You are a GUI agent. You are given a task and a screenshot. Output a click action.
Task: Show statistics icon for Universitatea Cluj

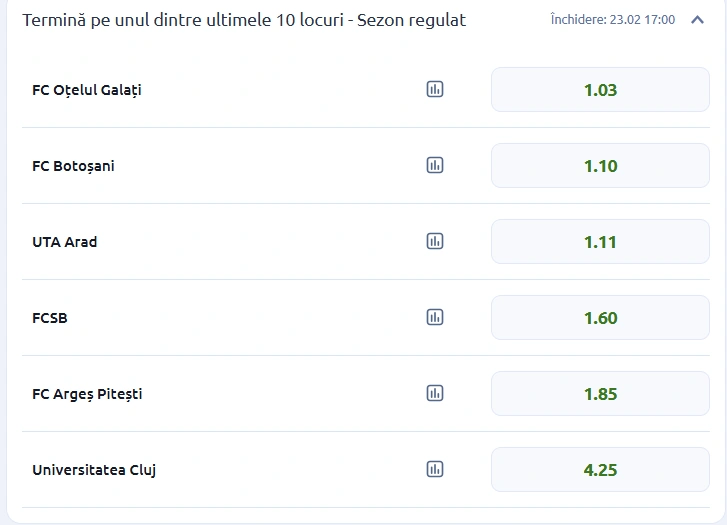pyautogui.click(x=435, y=469)
